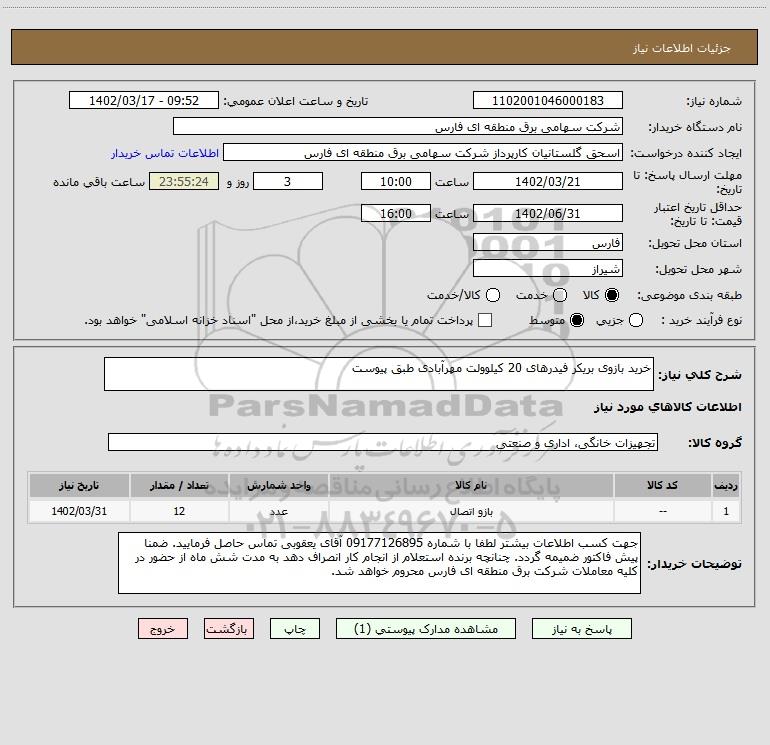
Task: Click the validity time field 16:00
Action: pyautogui.click(x=396, y=214)
